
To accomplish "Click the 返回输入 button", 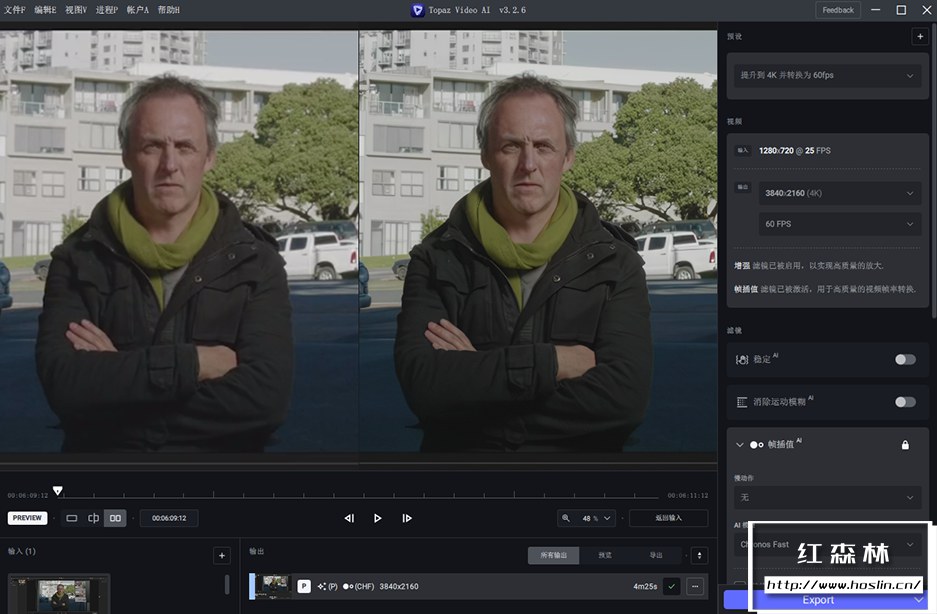I will (x=668, y=517).
